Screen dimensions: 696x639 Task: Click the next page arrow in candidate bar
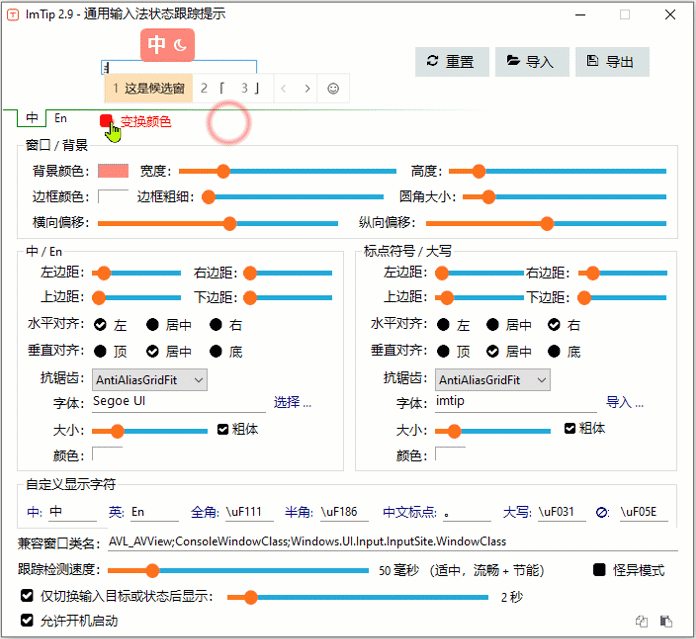click(307, 89)
